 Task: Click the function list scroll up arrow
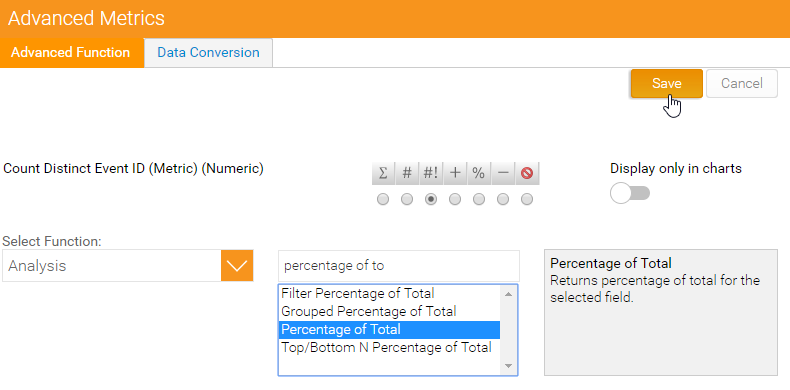(508, 294)
